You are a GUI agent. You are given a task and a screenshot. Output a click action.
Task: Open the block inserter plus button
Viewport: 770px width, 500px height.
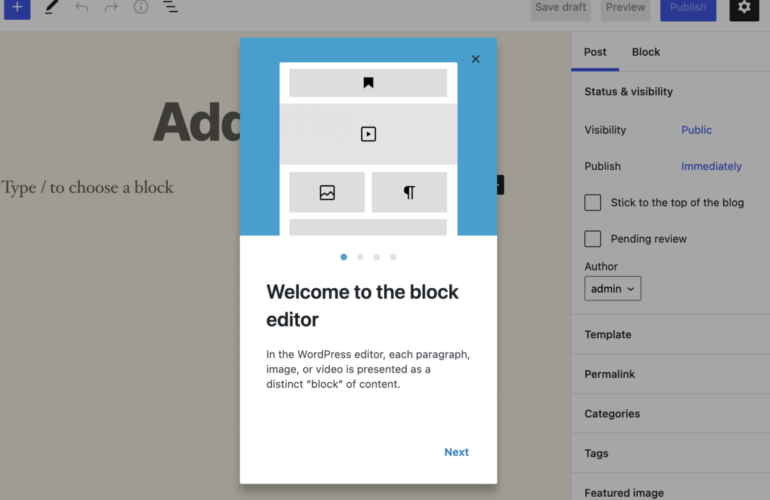coord(17,8)
